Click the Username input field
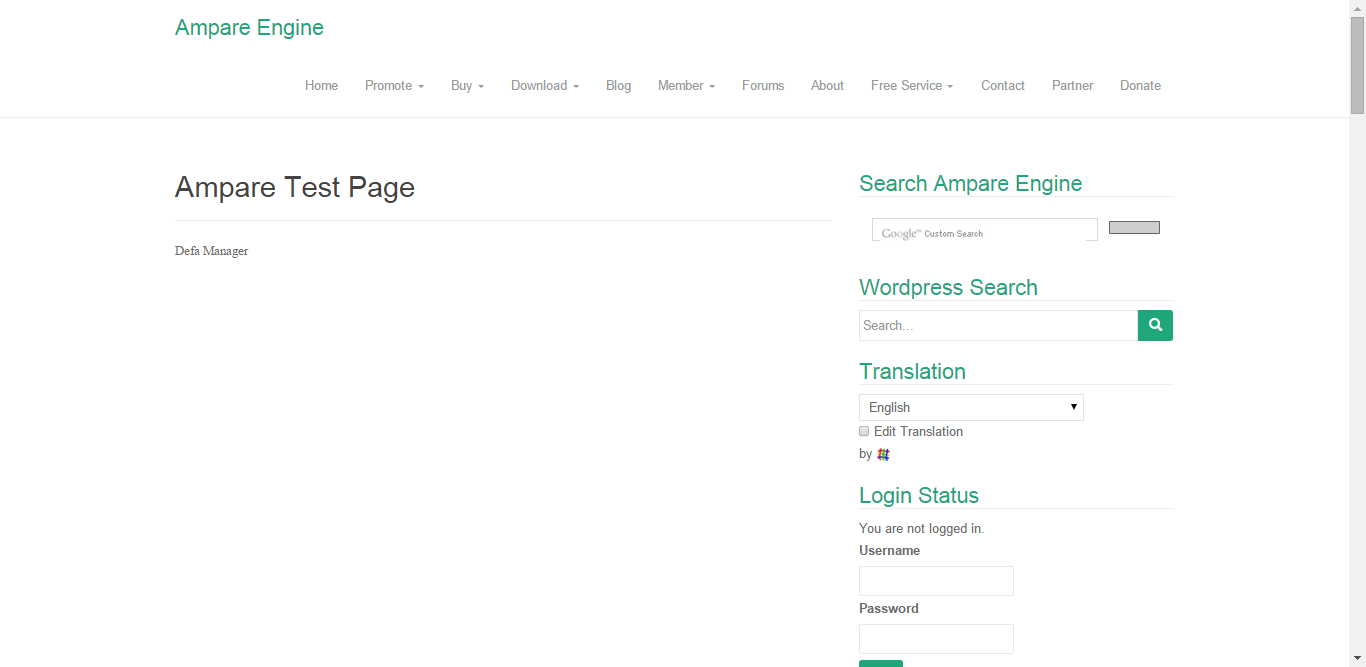This screenshot has width=1366, height=667. click(936, 580)
